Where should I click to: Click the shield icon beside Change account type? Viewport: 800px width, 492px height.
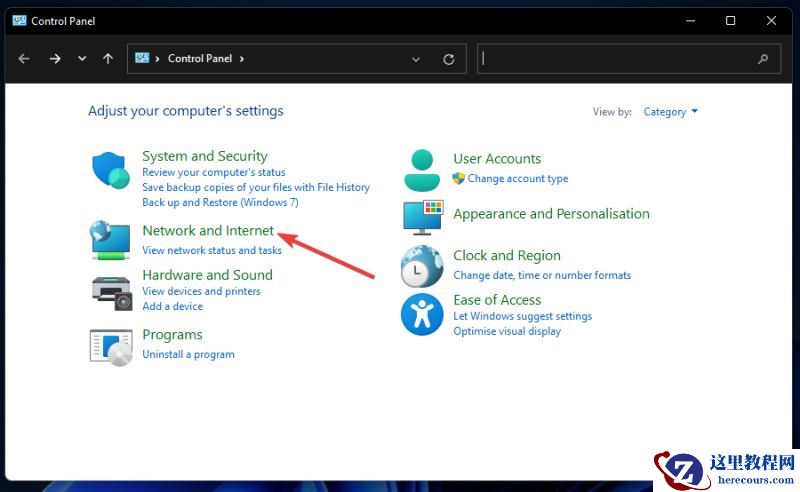458,178
